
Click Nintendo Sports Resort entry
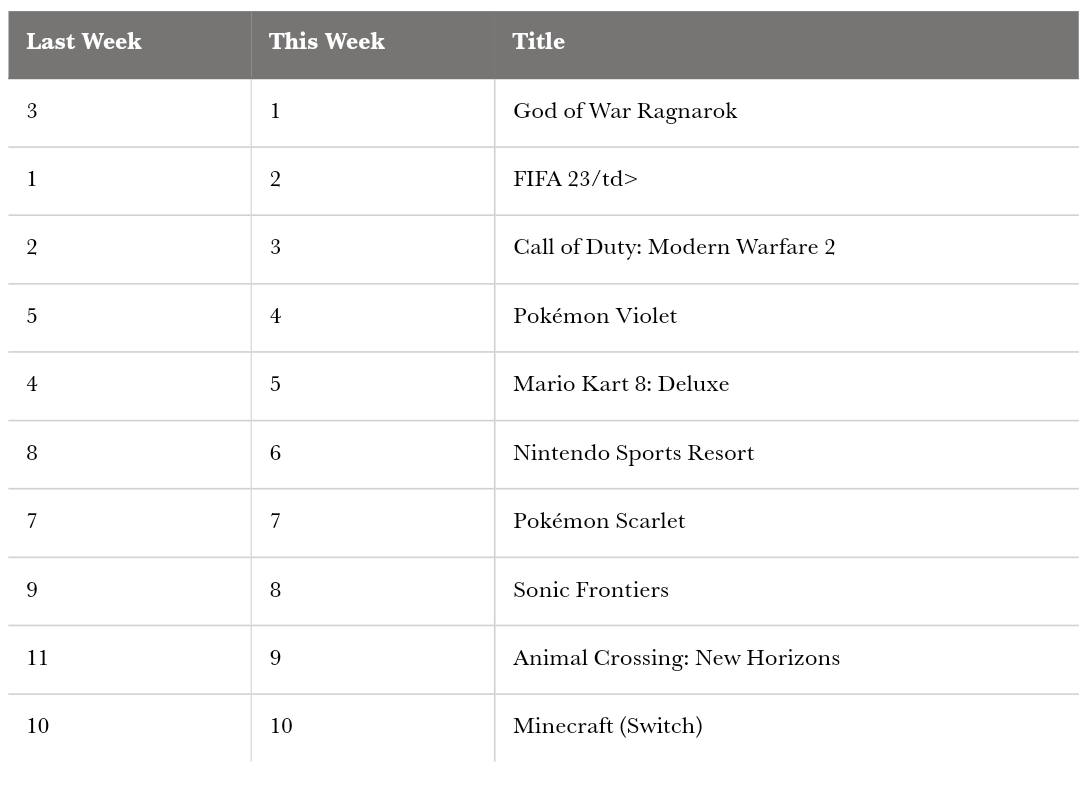coord(633,453)
